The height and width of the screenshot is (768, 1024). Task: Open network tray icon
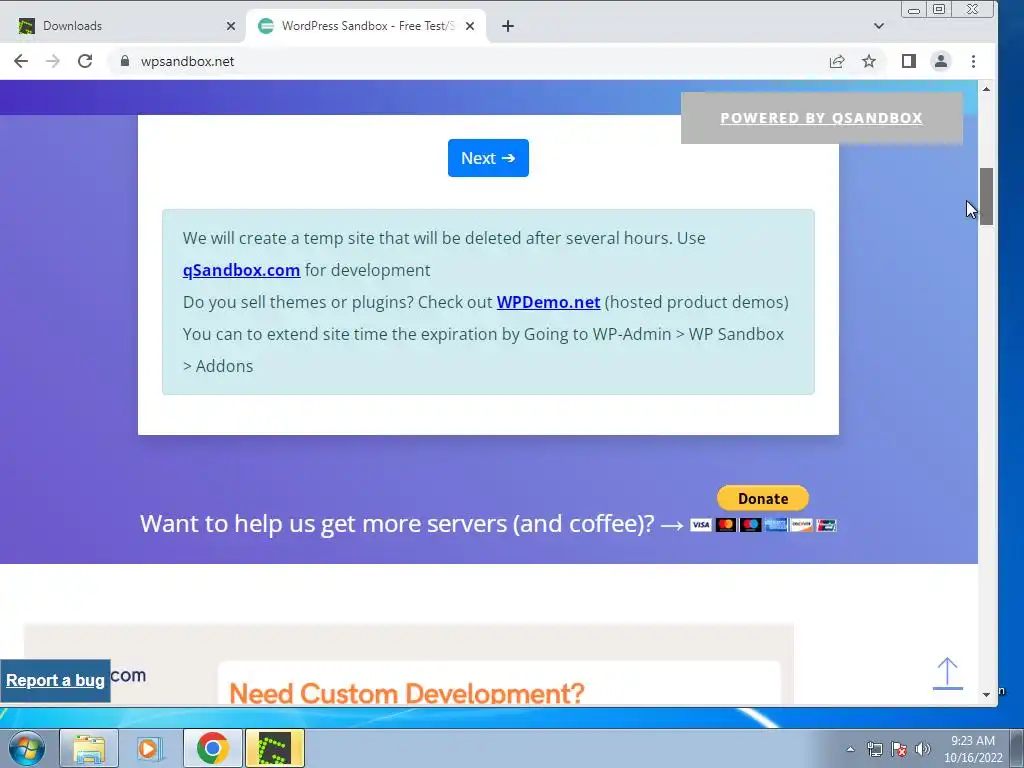tap(874, 749)
